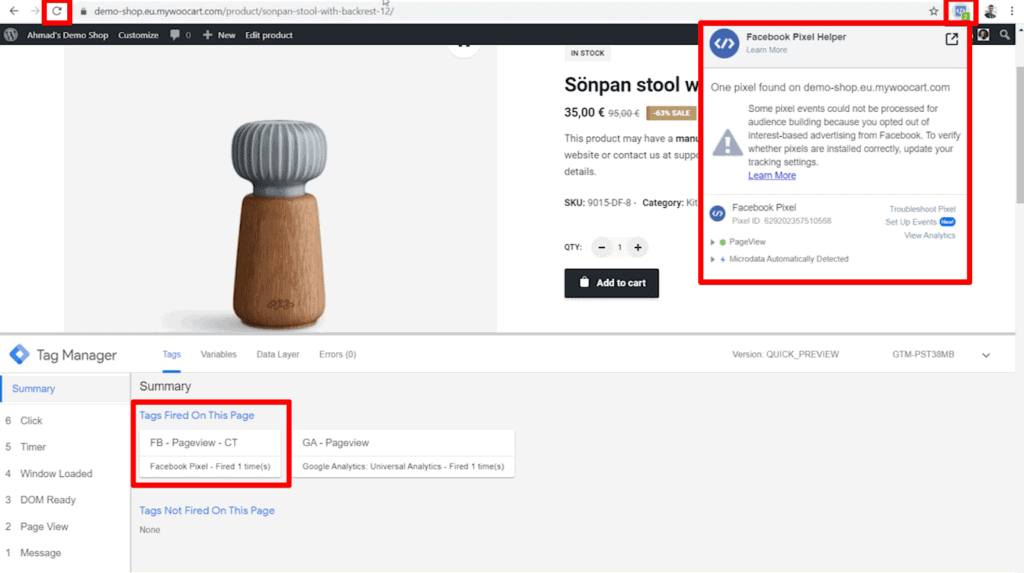
Task: Open Ahmad's Demo Shop admin menu
Action: click(67, 35)
